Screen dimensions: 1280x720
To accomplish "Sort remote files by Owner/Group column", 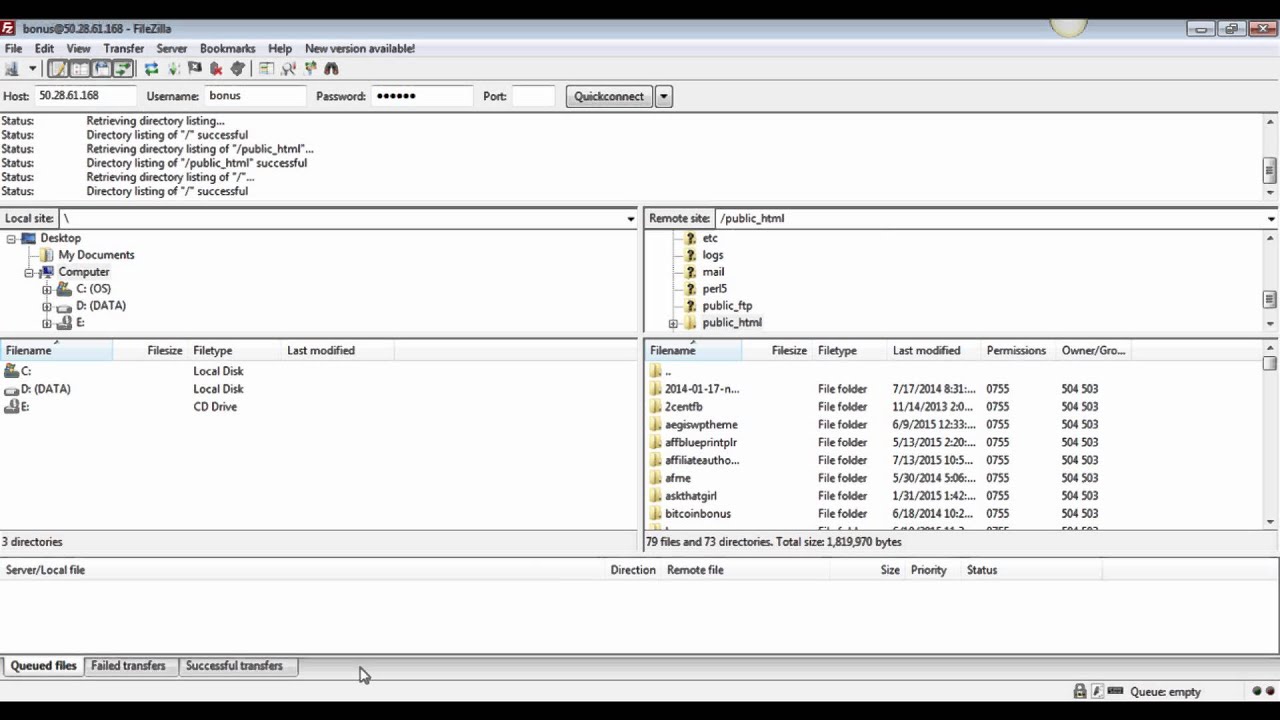I will 1094,350.
